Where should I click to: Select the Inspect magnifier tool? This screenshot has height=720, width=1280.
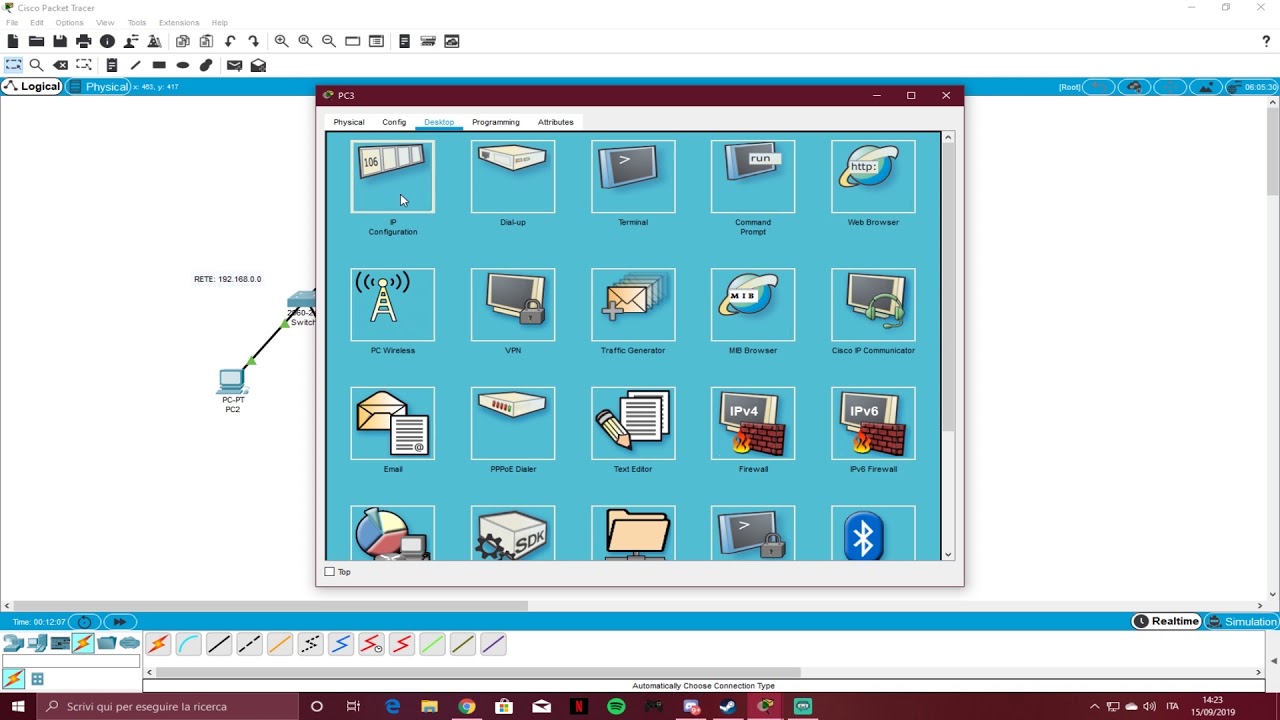37,65
